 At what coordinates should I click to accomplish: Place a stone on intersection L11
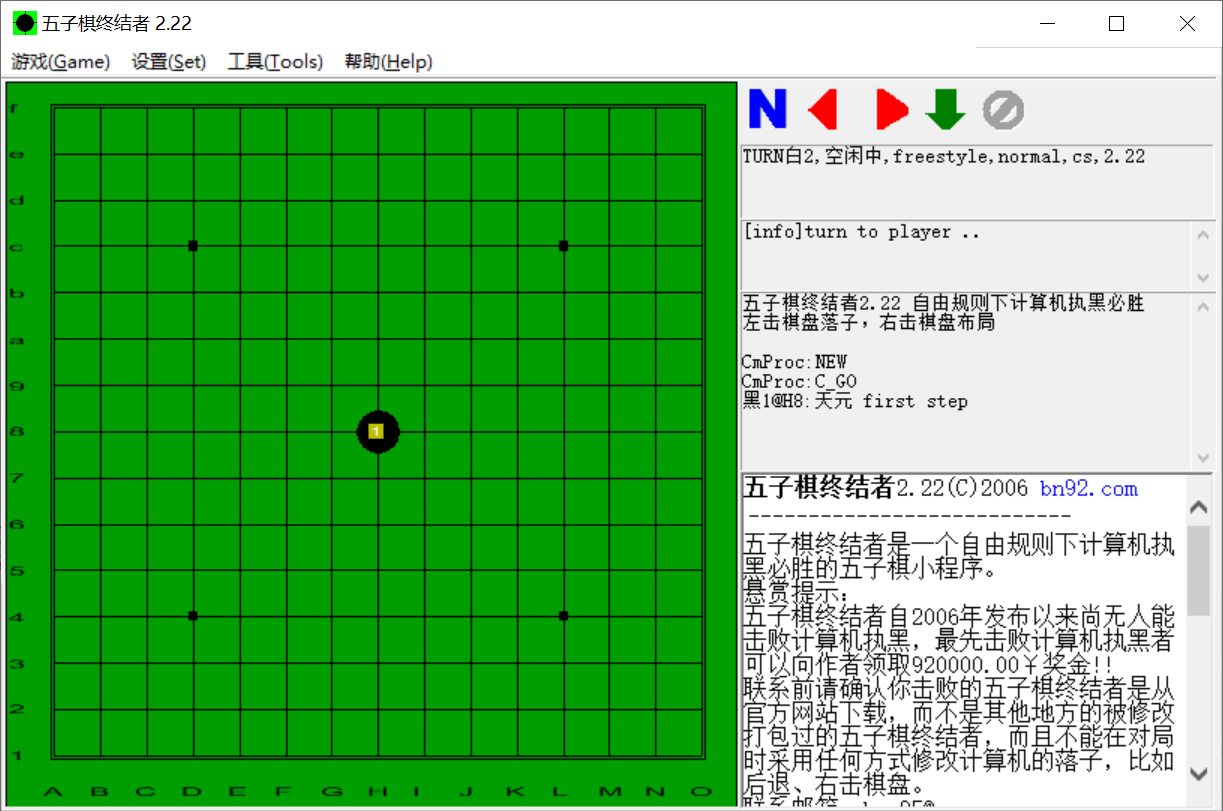tap(563, 292)
